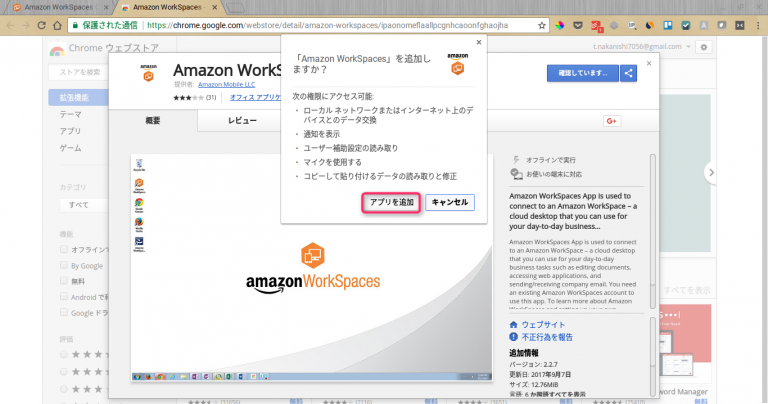
Task: Click the description panel scrollbar
Action: (652, 231)
